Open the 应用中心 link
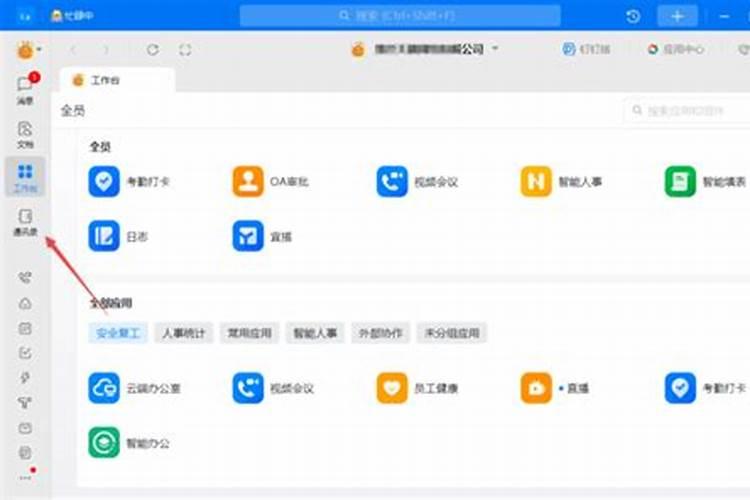 [x=675, y=49]
